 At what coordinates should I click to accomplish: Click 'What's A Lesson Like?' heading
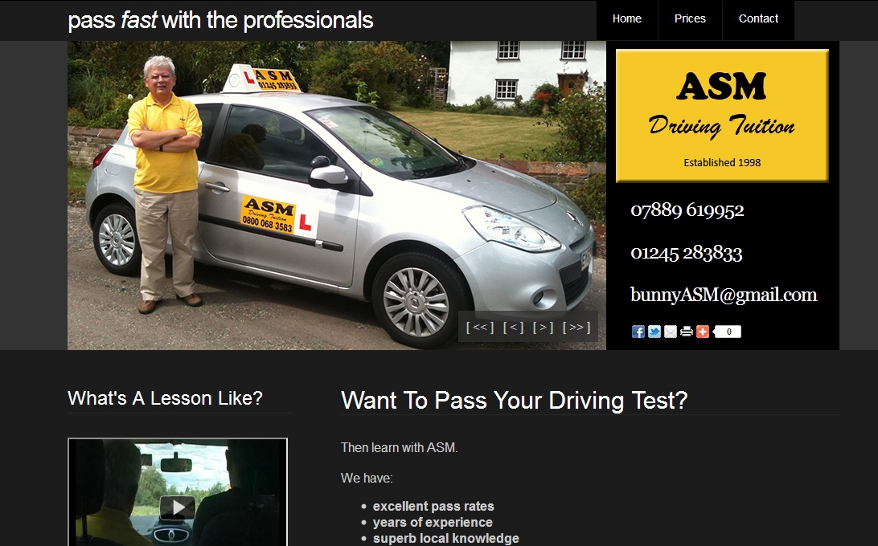click(x=165, y=398)
